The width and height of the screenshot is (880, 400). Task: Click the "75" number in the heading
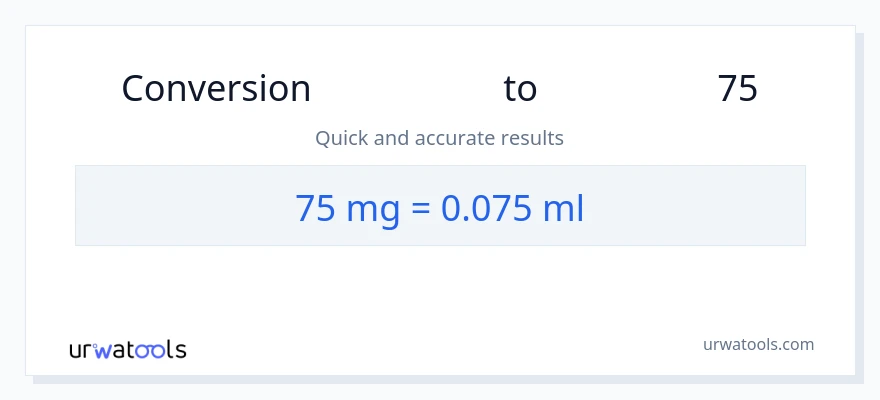pyautogui.click(x=737, y=89)
